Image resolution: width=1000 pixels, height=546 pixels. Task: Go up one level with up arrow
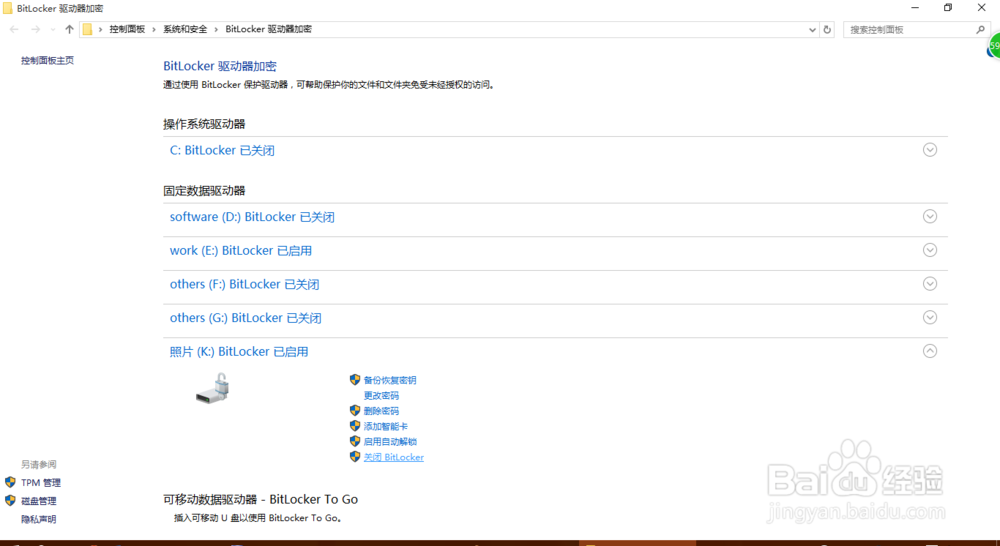(x=70, y=29)
